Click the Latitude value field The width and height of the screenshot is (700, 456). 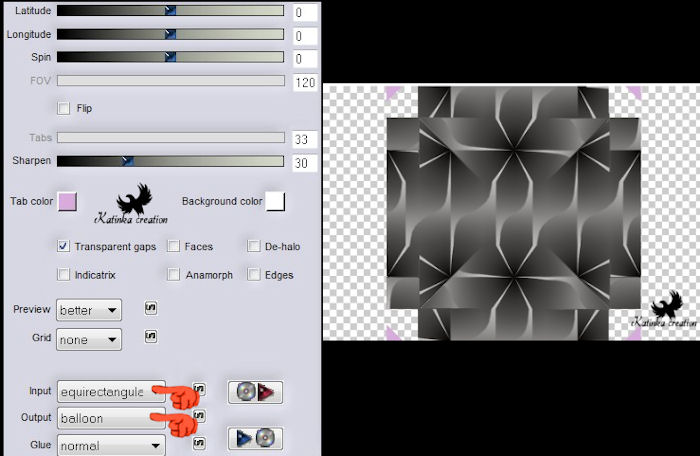[x=305, y=13]
